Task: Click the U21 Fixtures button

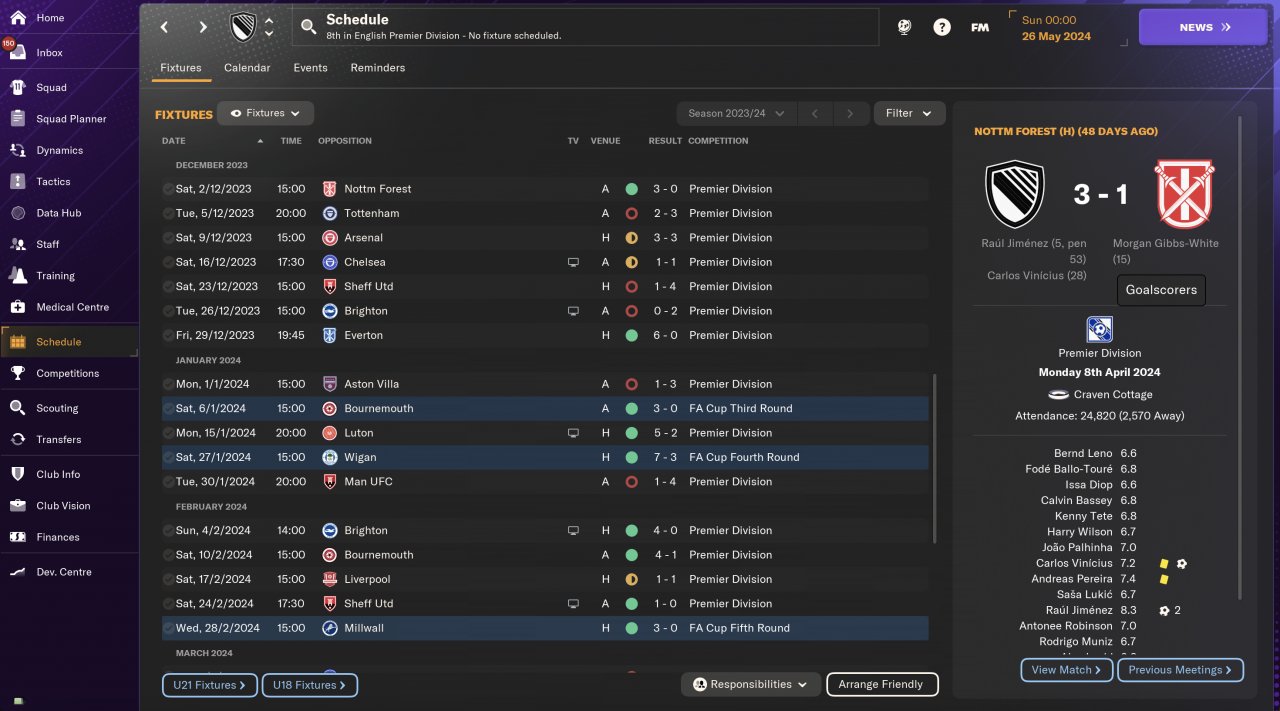Action: coord(210,685)
